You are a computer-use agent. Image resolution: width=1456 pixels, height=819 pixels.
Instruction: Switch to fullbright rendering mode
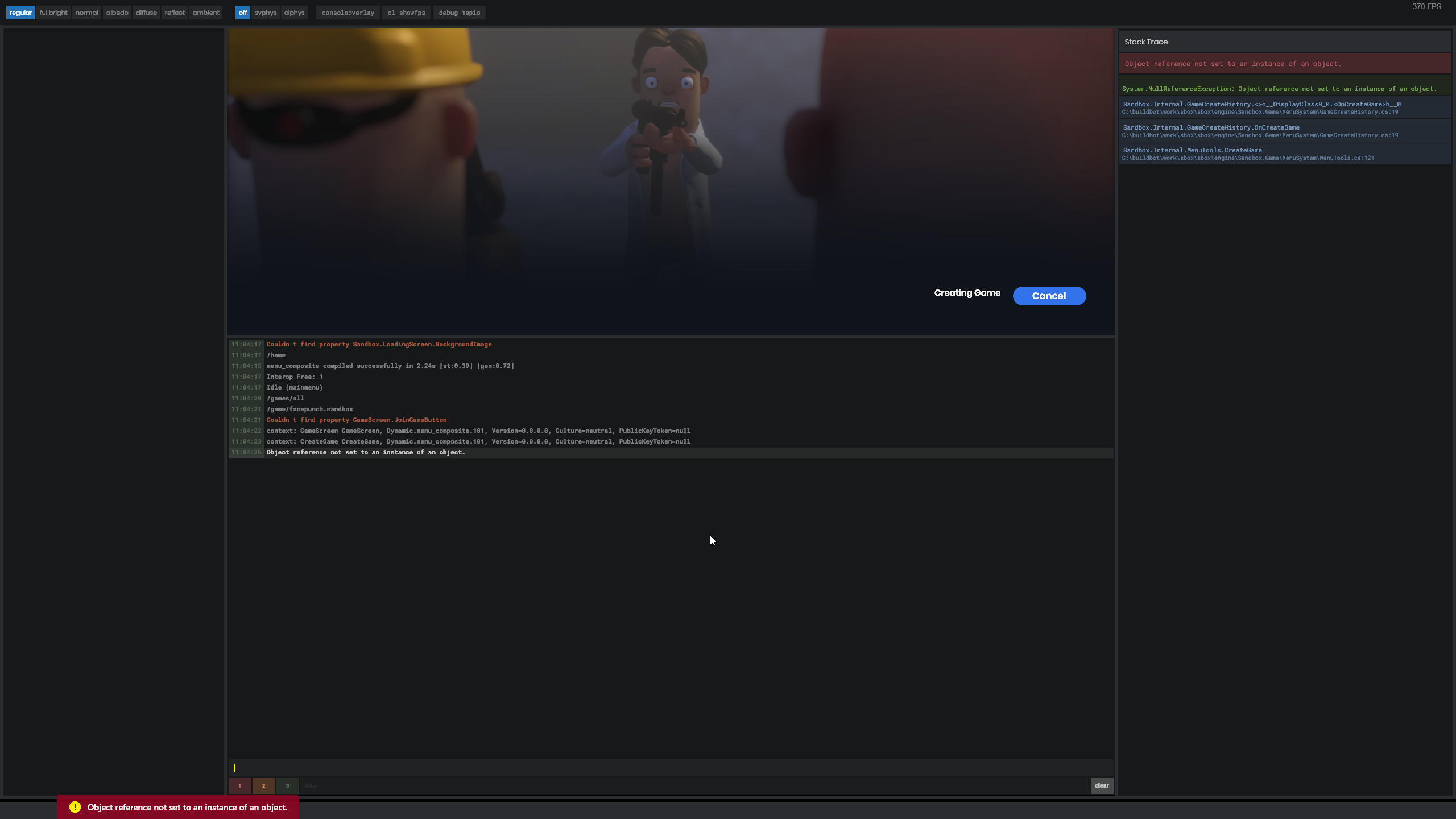53,12
